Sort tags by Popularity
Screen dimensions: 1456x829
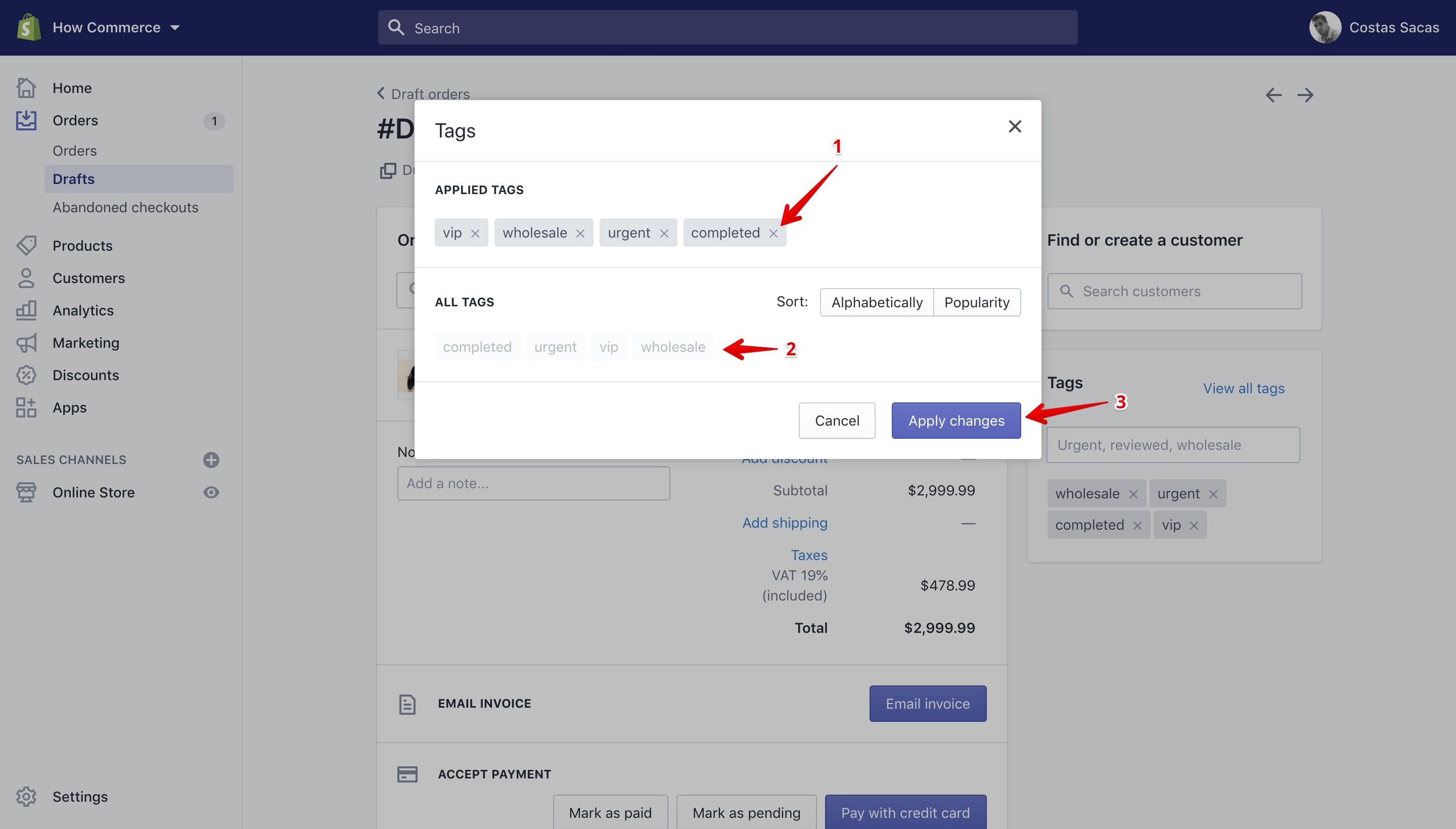tap(977, 302)
